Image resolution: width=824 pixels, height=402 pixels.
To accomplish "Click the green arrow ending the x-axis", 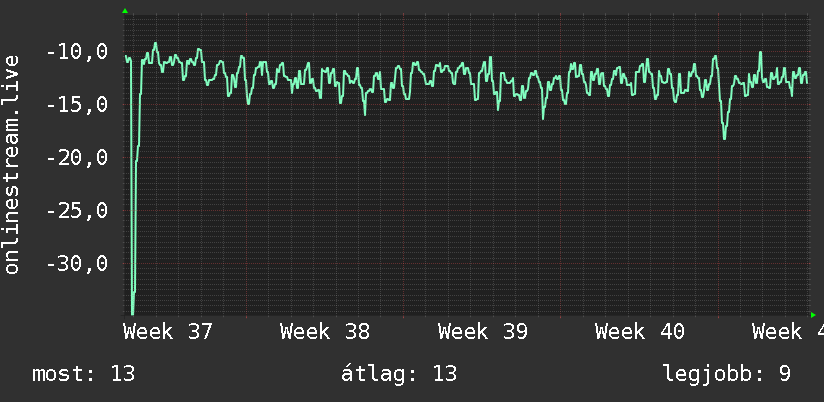I will pos(813,315).
